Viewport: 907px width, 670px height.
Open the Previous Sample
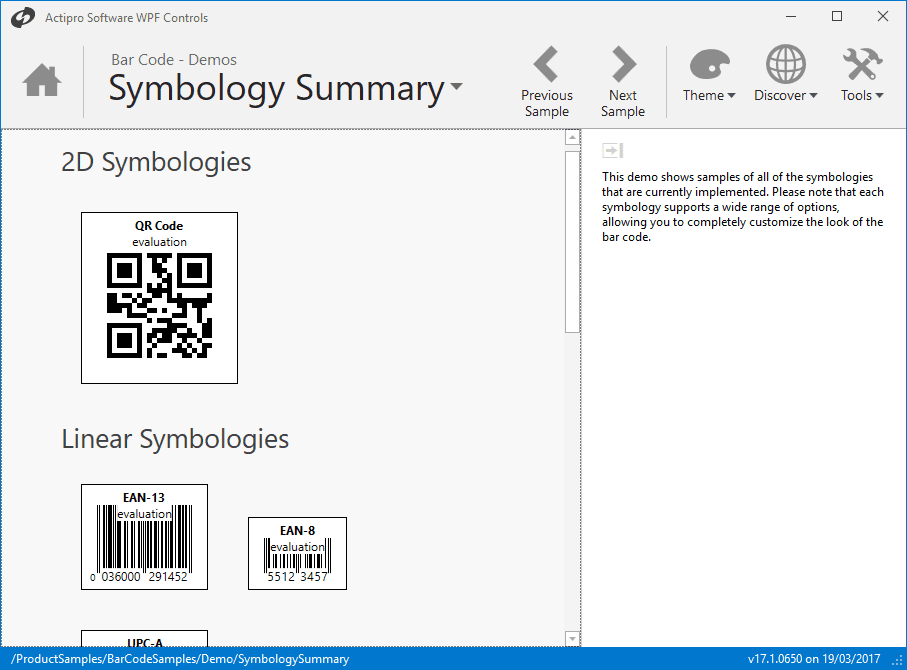click(547, 82)
